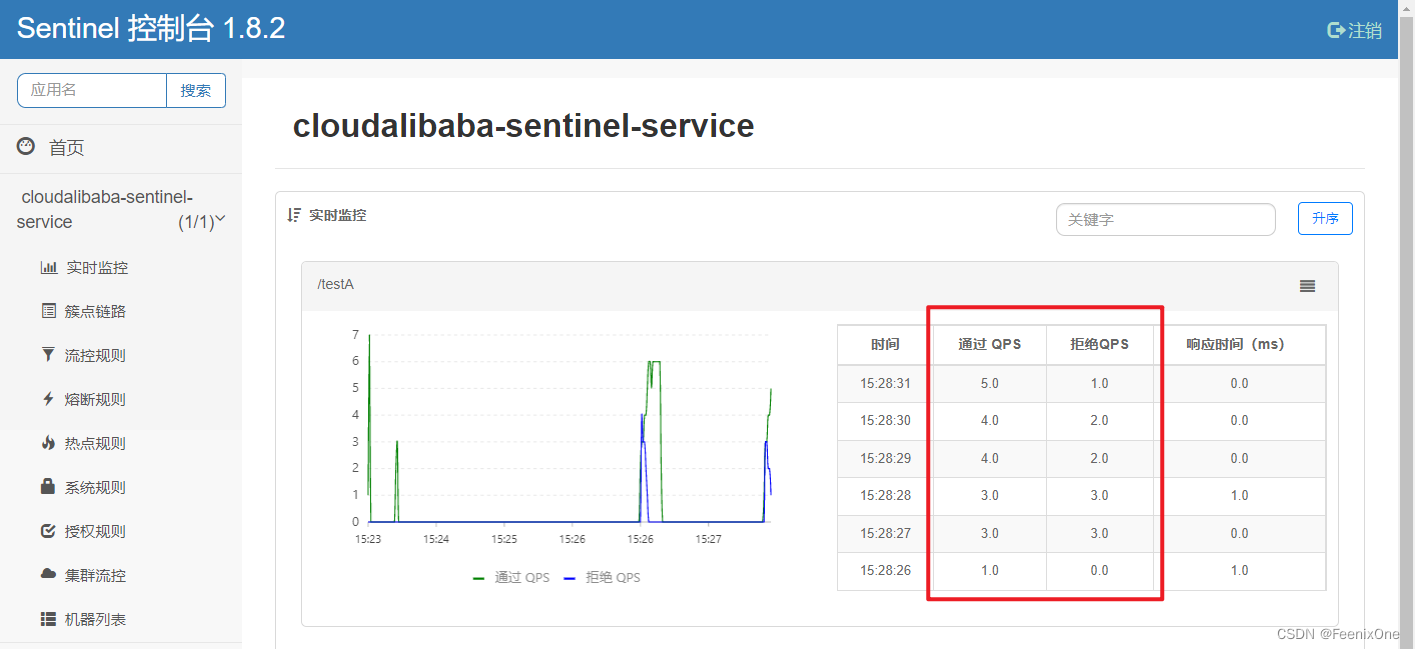Click the 实时监控 sort icon in the panel header
Viewport: 1415px width, 649px height.
294,215
